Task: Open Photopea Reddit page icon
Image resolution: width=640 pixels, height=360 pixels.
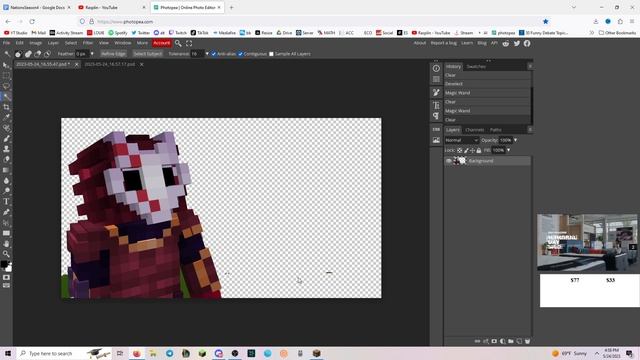Action: pos(506,43)
